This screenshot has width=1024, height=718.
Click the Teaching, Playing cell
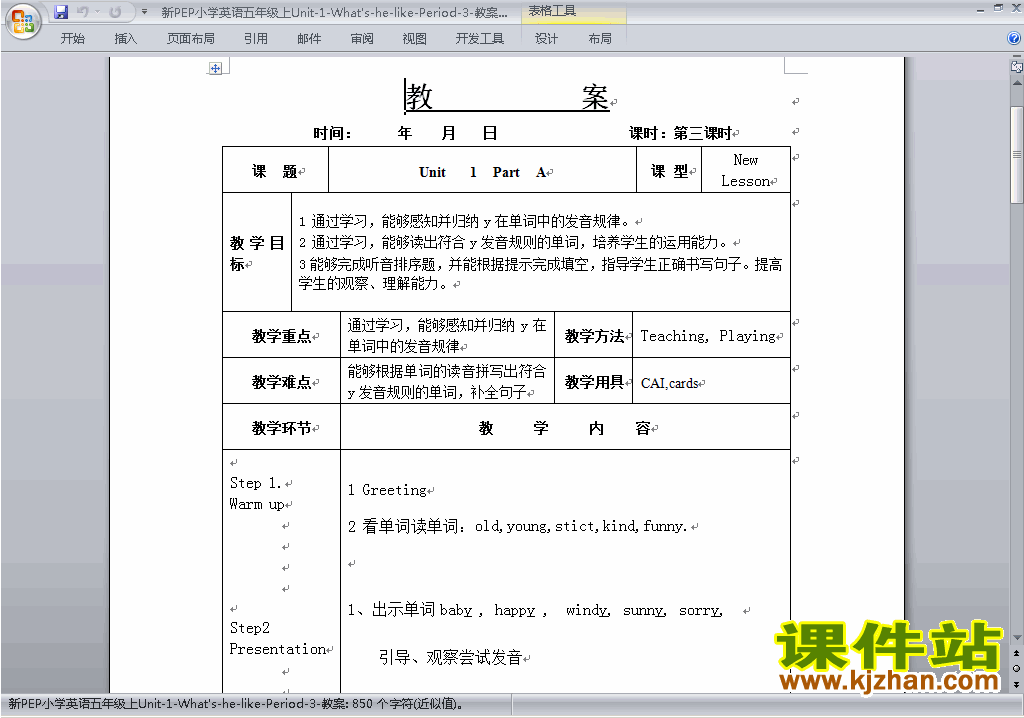[711, 335]
